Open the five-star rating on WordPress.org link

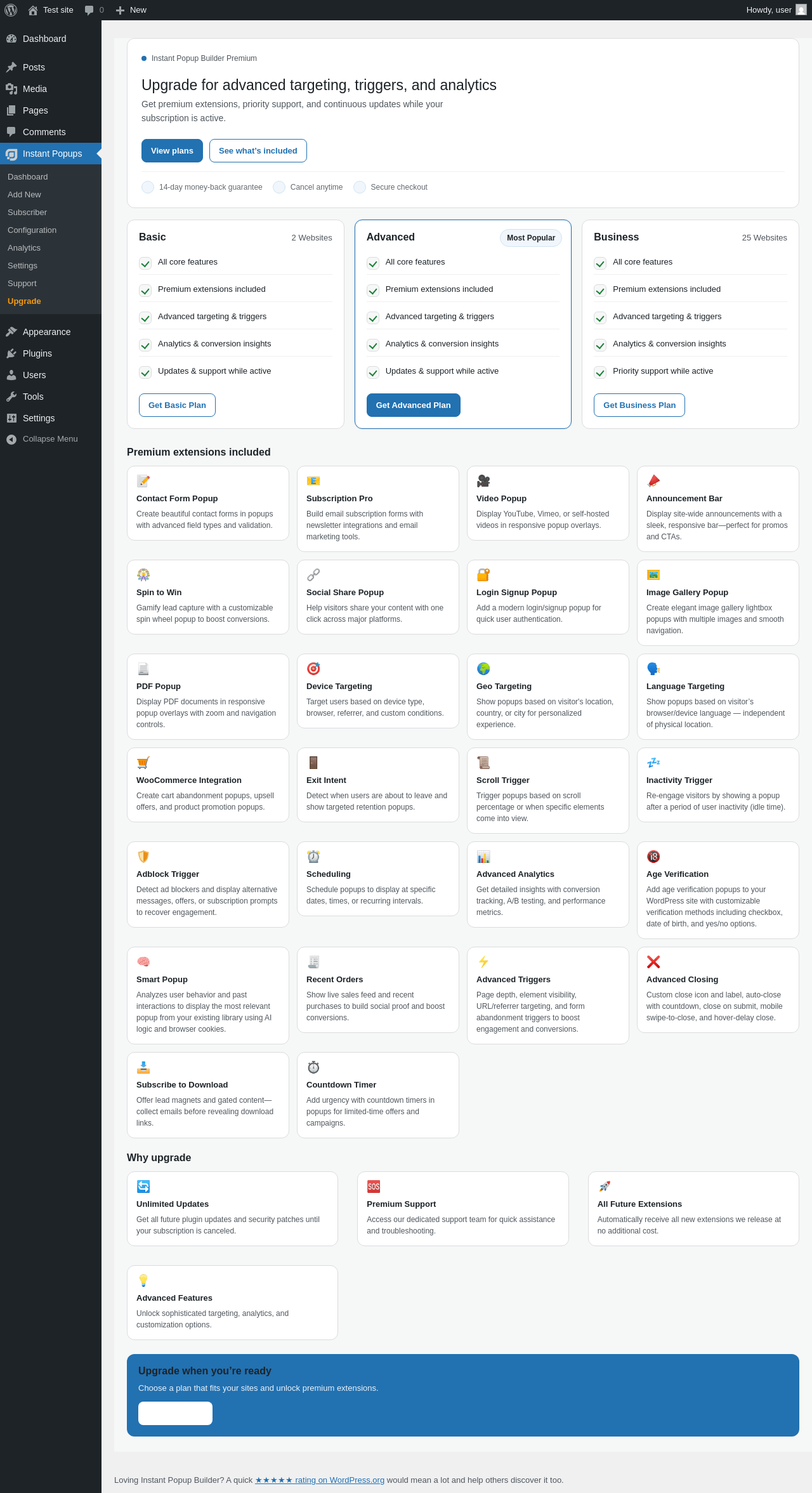tap(320, 1480)
